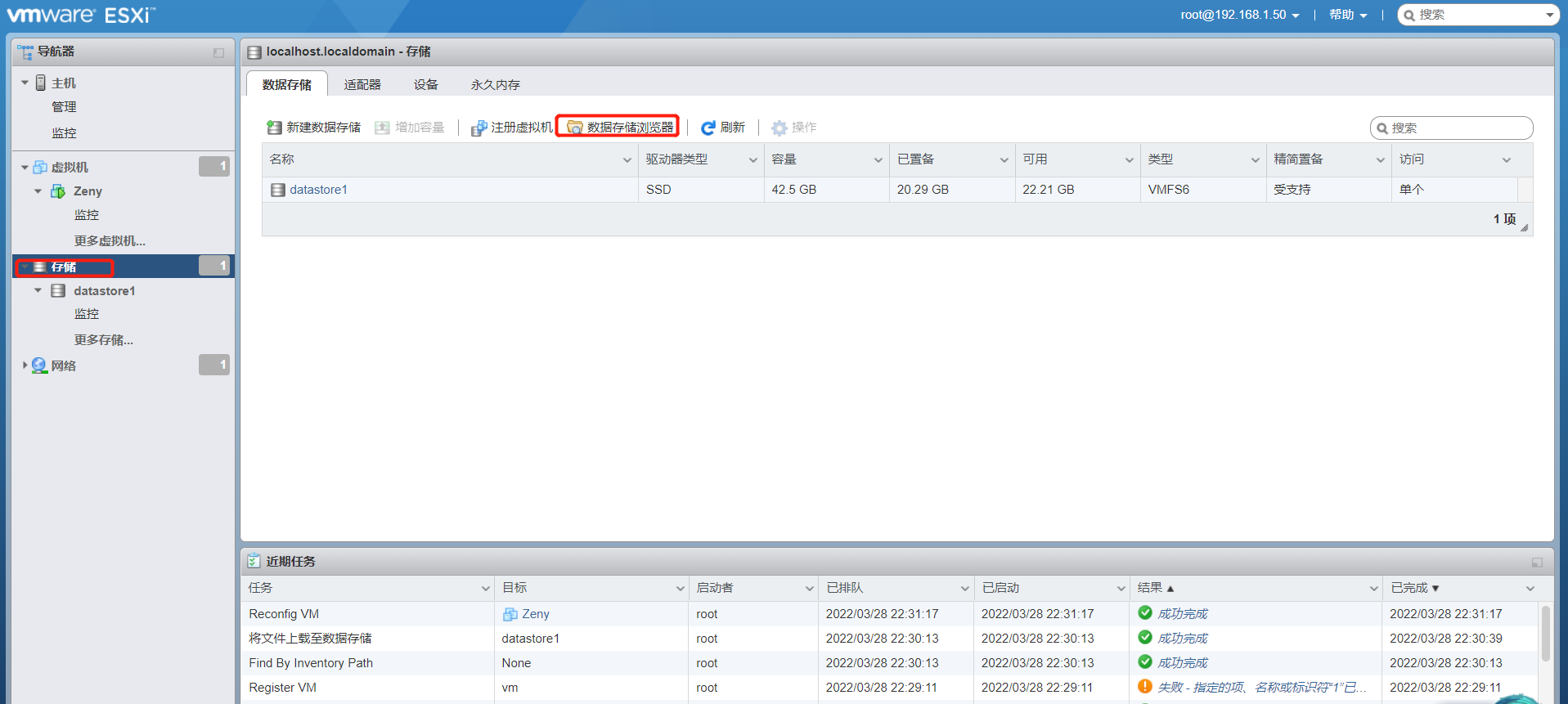
Task: Collapse the 主机 tree node
Action: (x=25, y=83)
